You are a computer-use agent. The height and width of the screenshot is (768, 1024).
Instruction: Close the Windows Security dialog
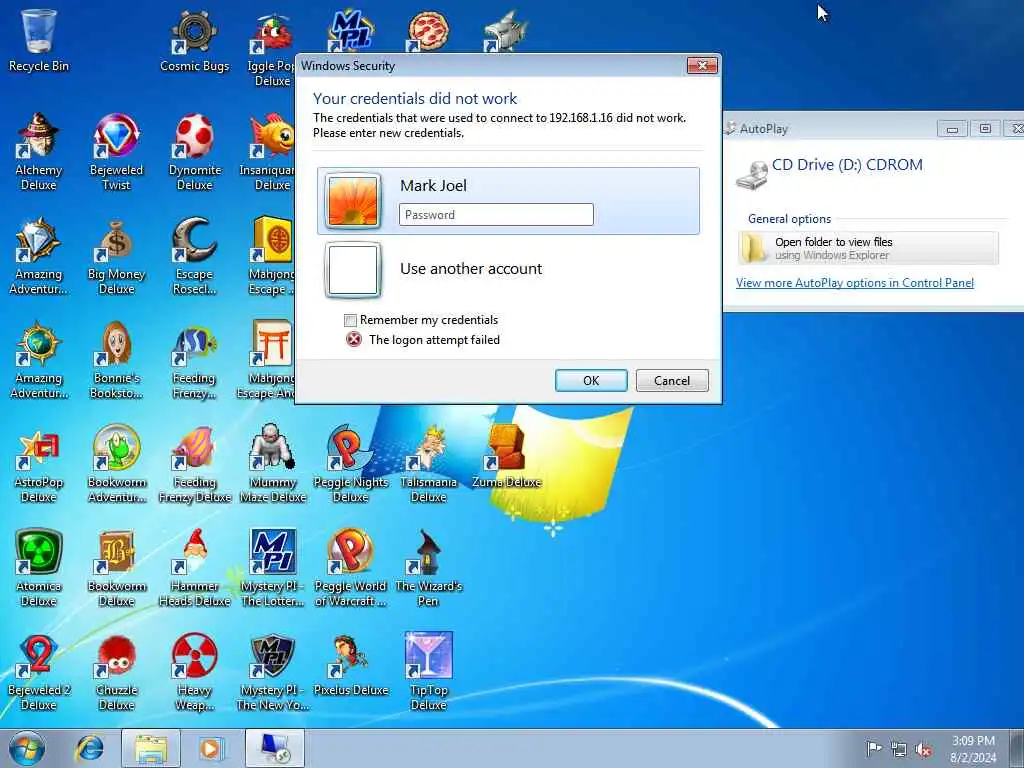point(703,65)
